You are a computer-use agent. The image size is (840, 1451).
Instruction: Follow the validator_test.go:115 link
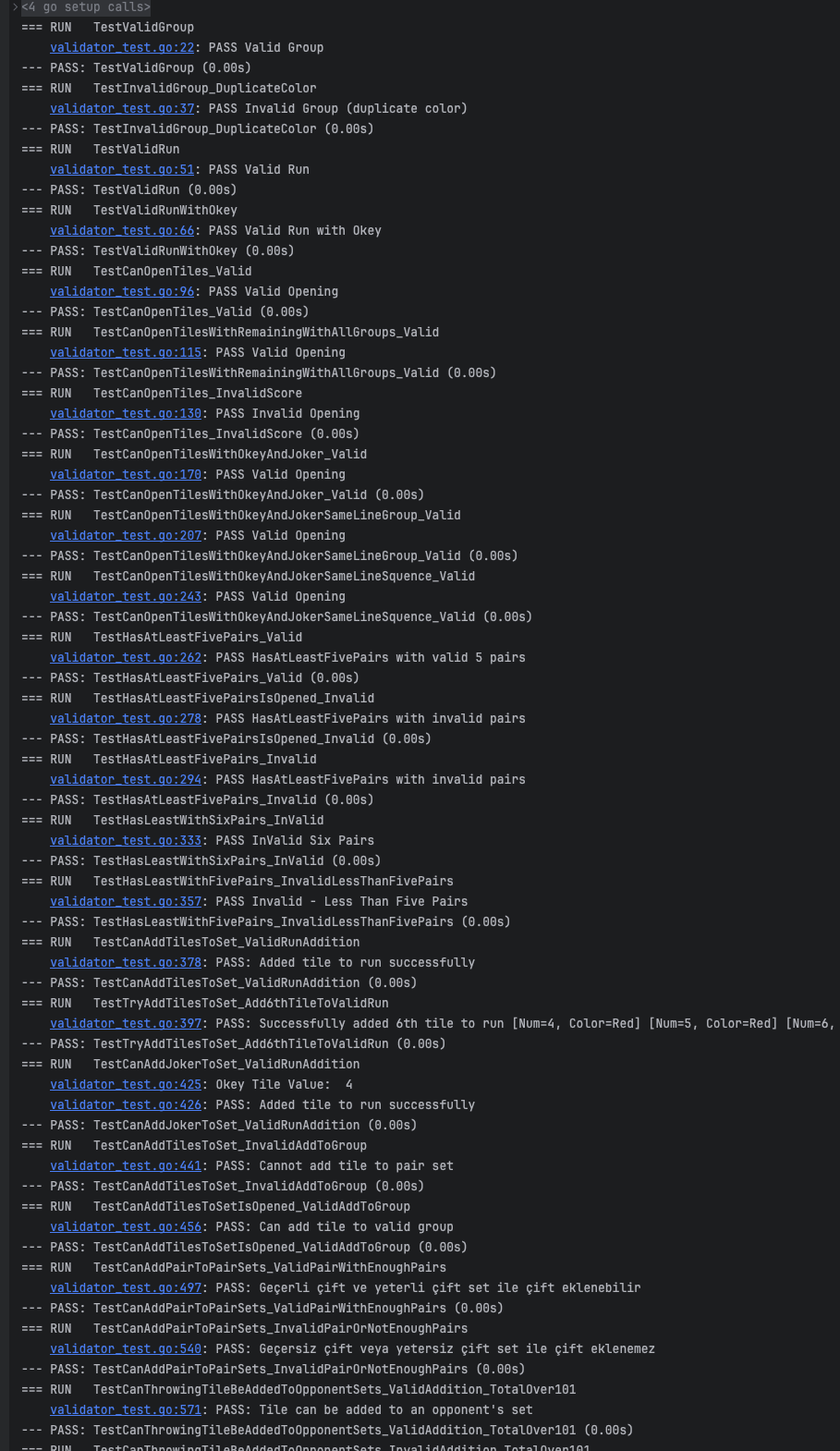point(126,352)
